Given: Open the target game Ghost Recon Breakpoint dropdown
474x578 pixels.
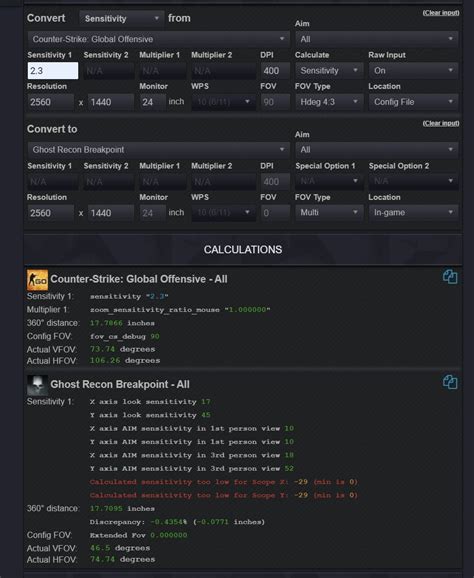Looking at the screenshot, I should [x=158, y=150].
